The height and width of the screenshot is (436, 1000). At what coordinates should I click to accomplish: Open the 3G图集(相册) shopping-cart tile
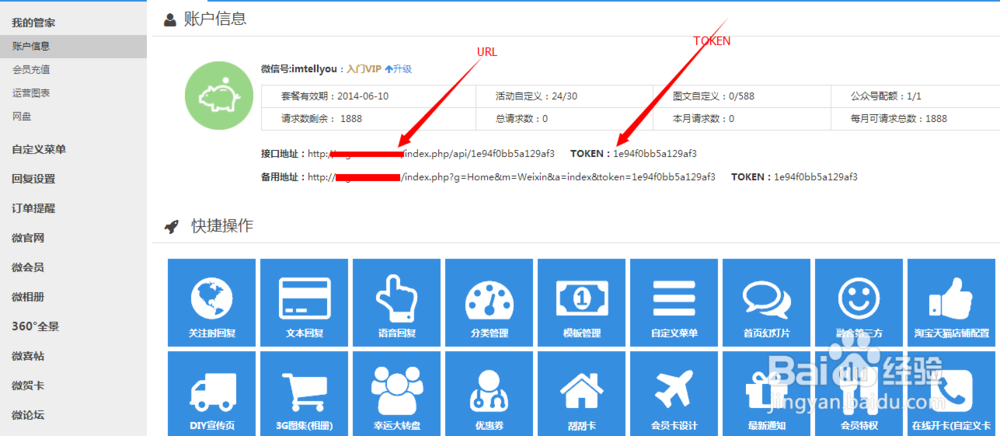304,393
